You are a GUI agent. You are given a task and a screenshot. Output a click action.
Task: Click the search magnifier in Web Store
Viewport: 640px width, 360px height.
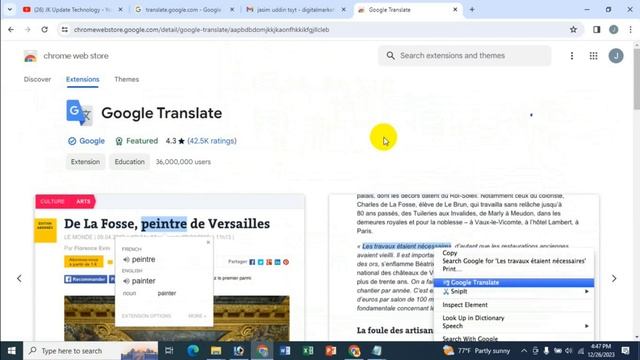pos(391,56)
